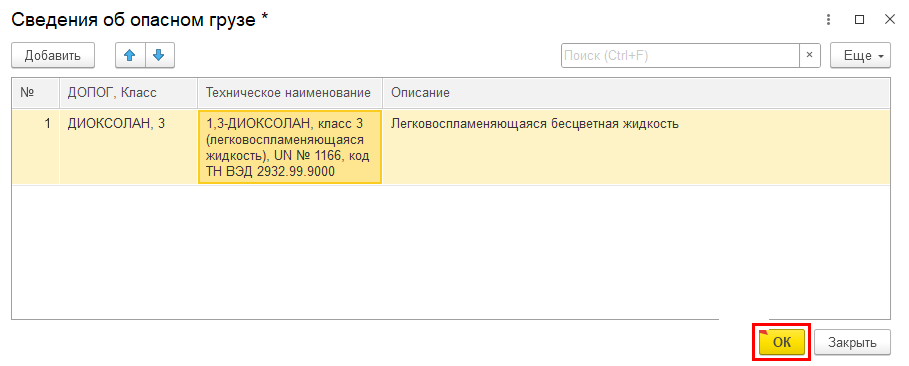
Task: Move the row up with the arrow
Action: pyautogui.click(x=130, y=56)
